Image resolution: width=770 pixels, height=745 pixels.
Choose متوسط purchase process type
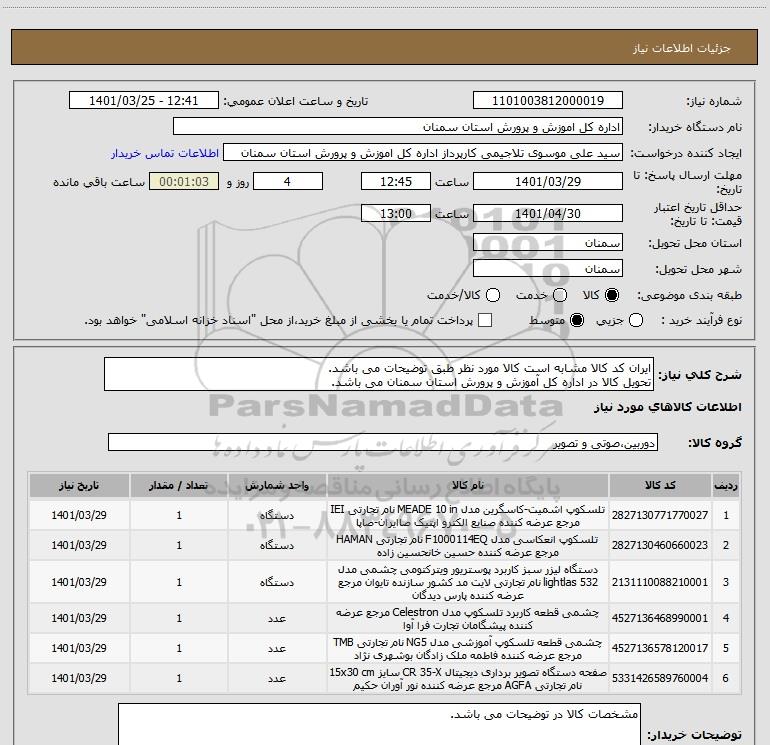(577, 321)
